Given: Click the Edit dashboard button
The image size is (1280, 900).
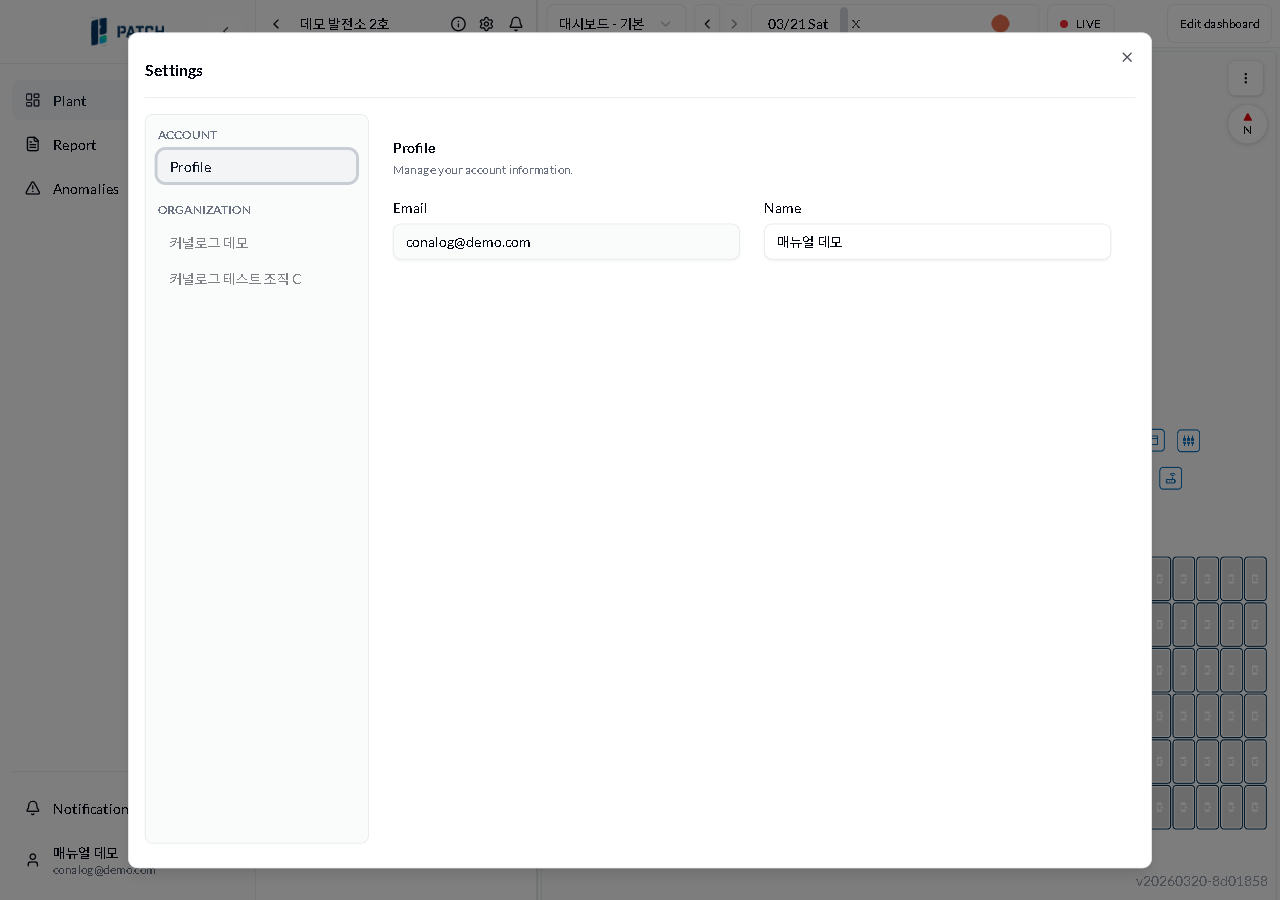Looking at the screenshot, I should coord(1219,24).
